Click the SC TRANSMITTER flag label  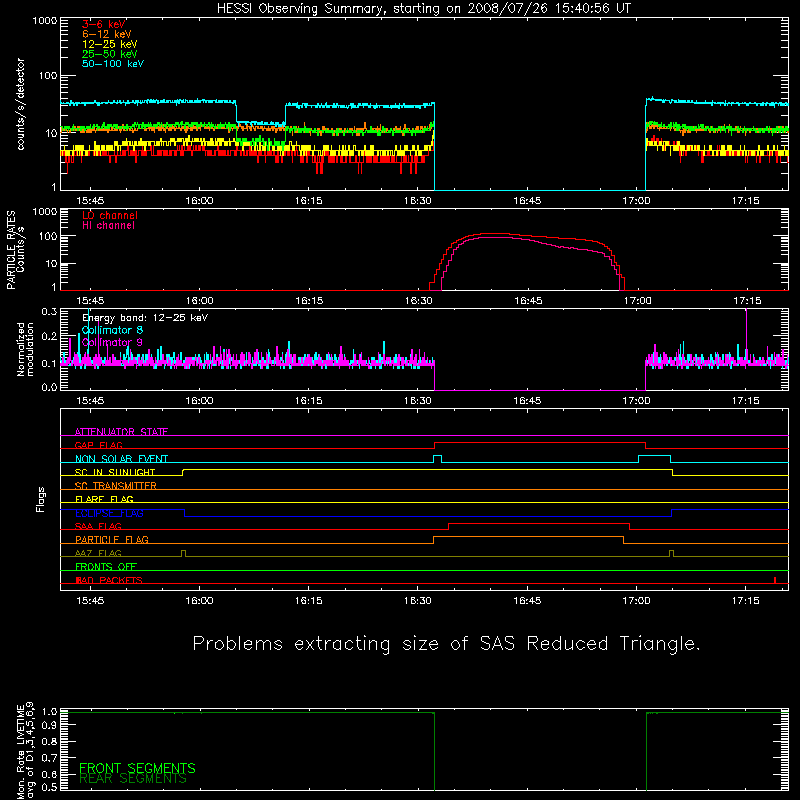116,486
